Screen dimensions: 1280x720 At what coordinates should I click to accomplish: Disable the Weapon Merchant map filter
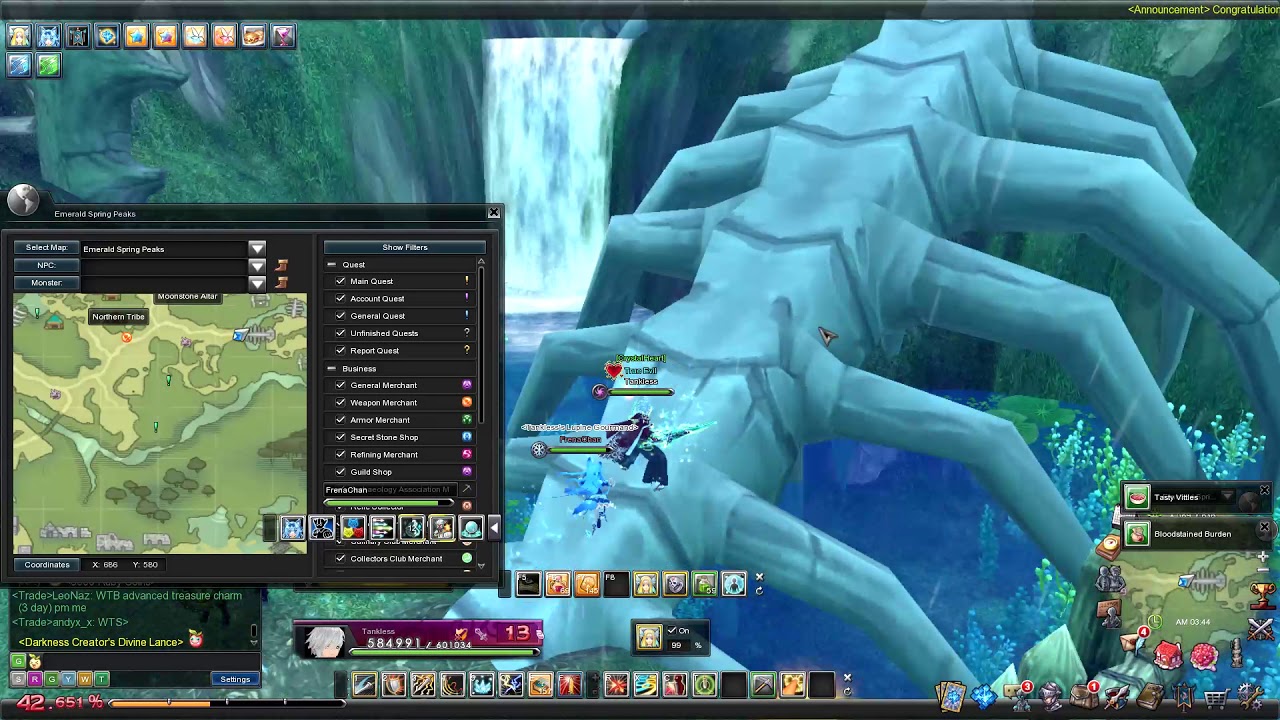tap(340, 402)
